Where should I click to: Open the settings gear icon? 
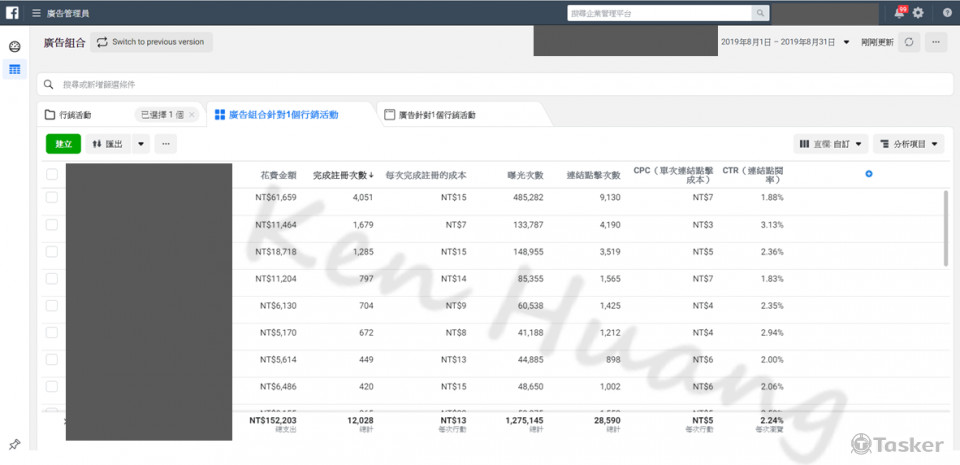coord(918,13)
